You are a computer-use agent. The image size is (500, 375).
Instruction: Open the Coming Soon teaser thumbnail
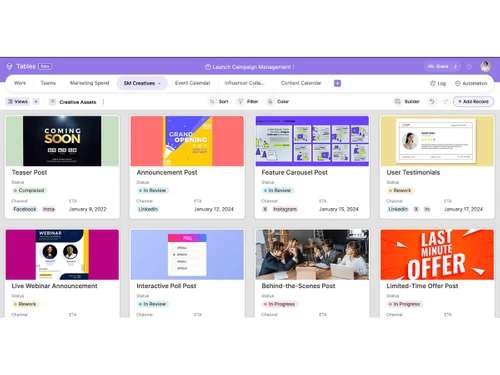point(62,141)
